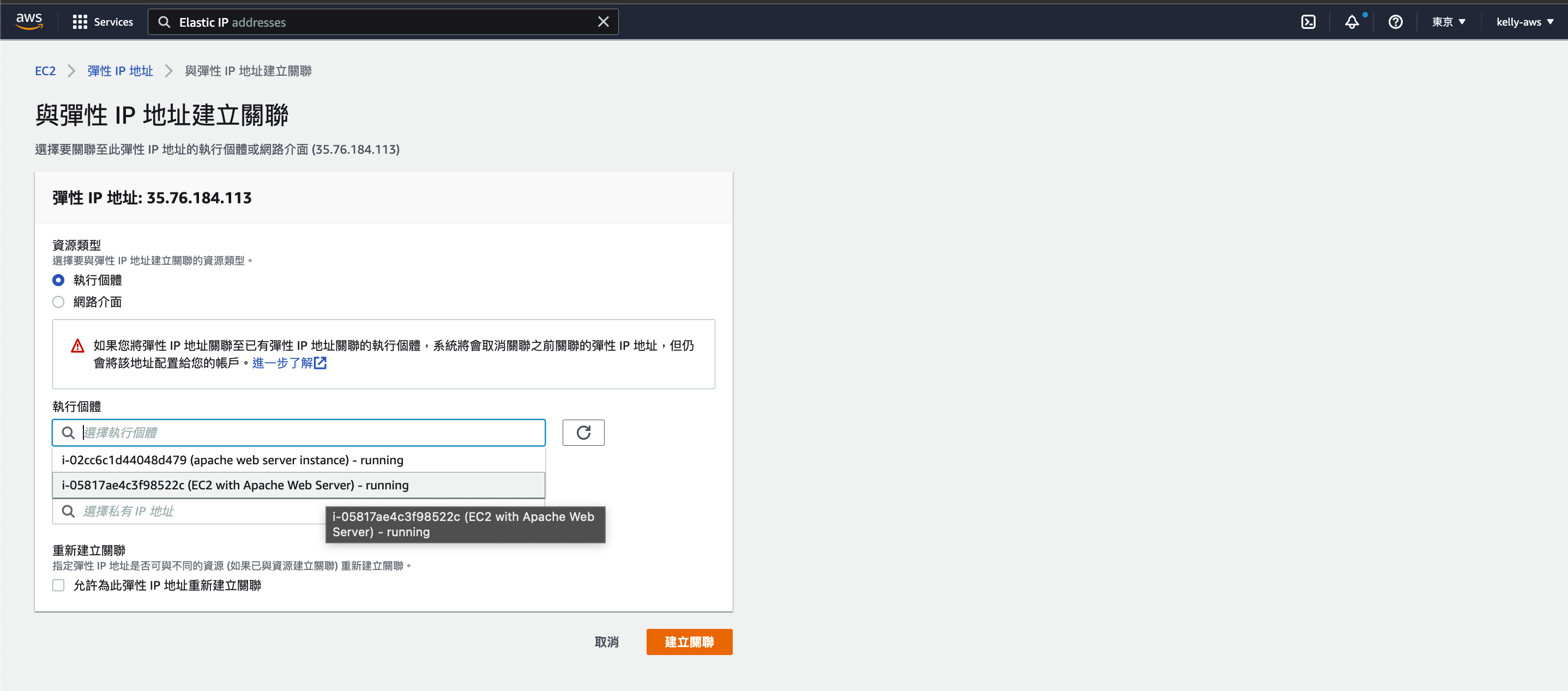The width and height of the screenshot is (1568, 691).
Task: Enable 允許為此彈性 IP 地址重新建立關聯 checkbox
Action: coord(58,585)
